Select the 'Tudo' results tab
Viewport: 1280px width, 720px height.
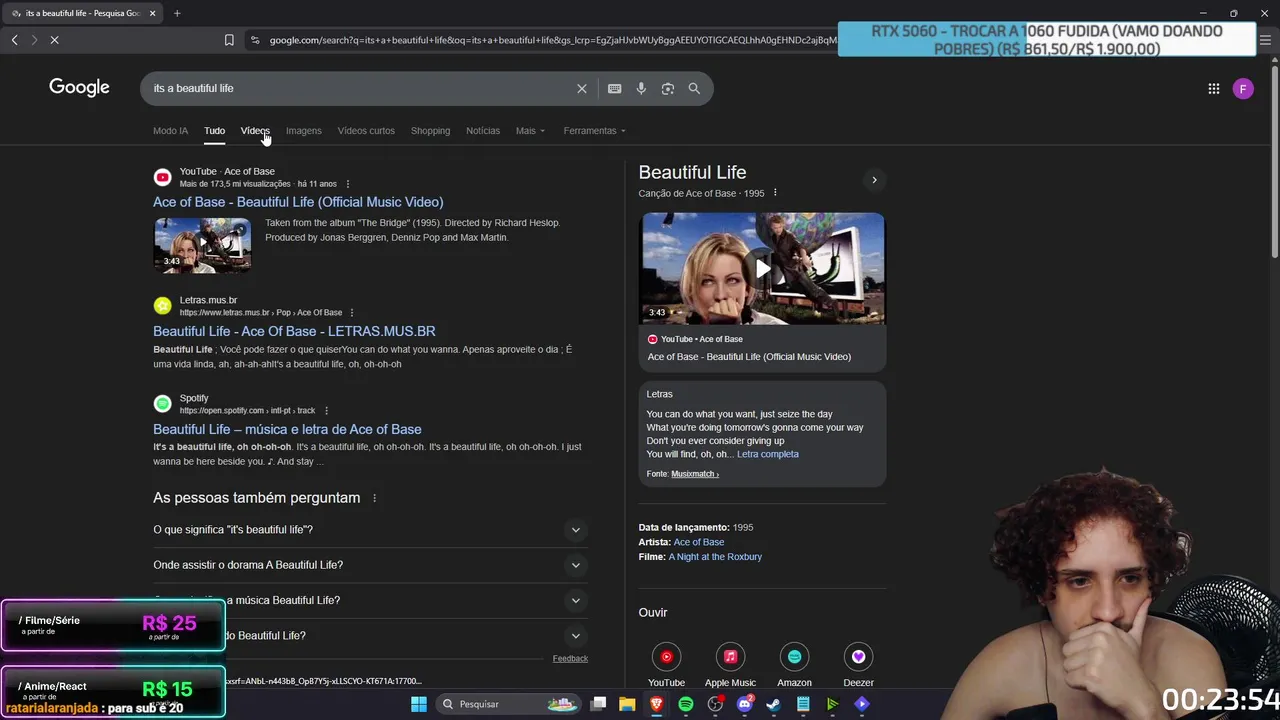point(214,131)
